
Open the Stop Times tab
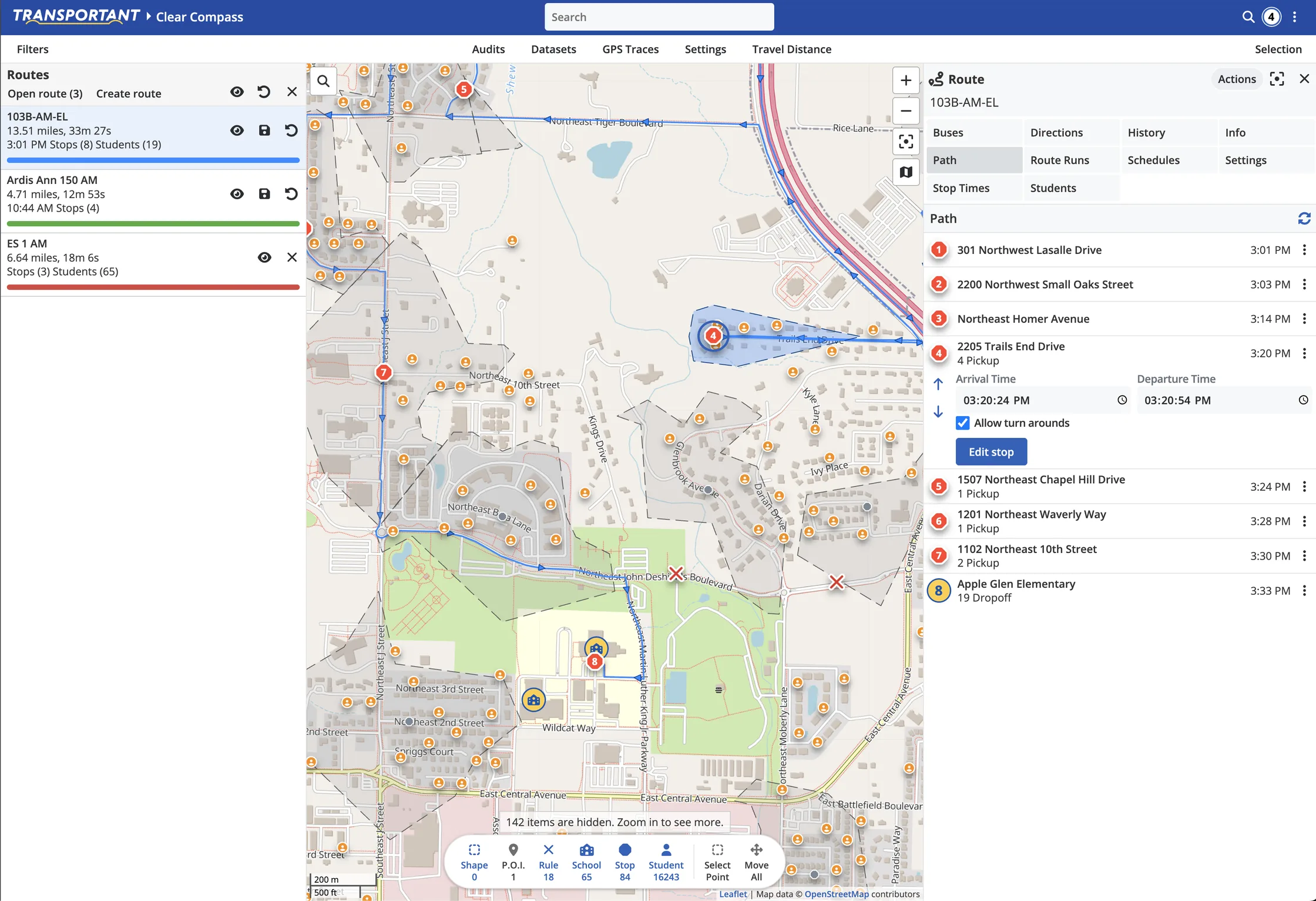(x=974, y=188)
